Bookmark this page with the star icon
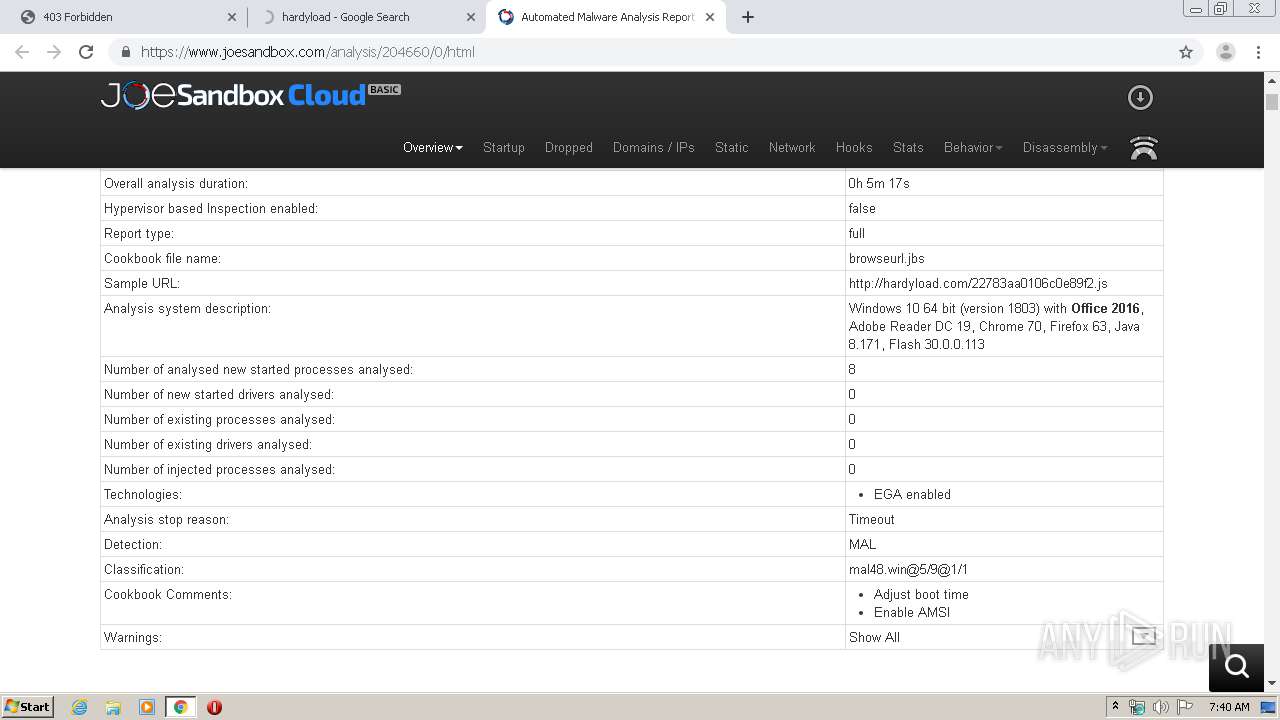 coord(1186,52)
